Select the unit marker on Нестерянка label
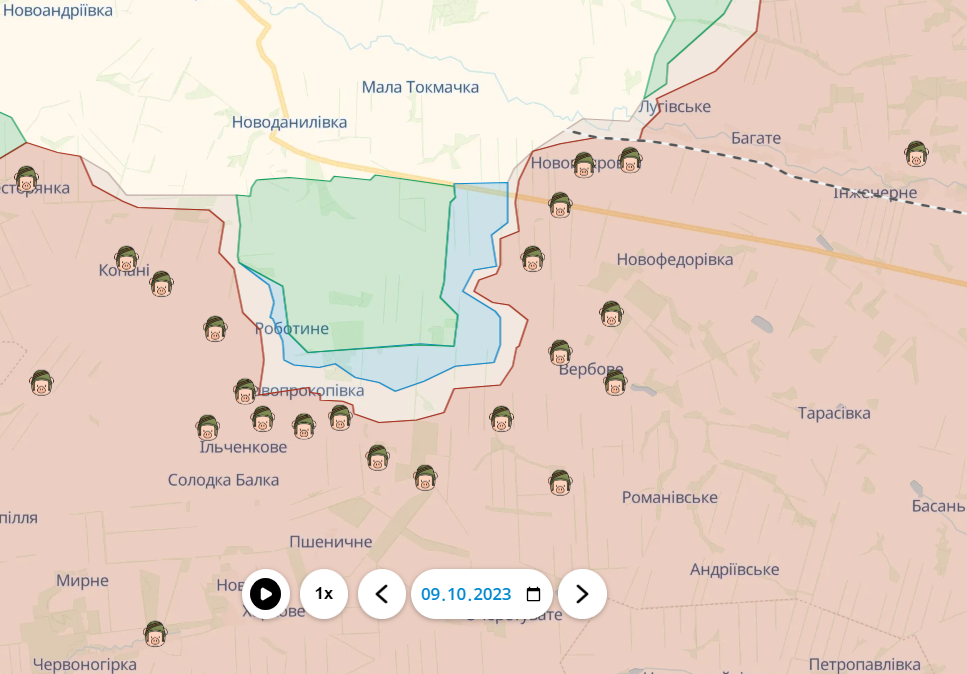This screenshot has width=967, height=674. point(26,180)
